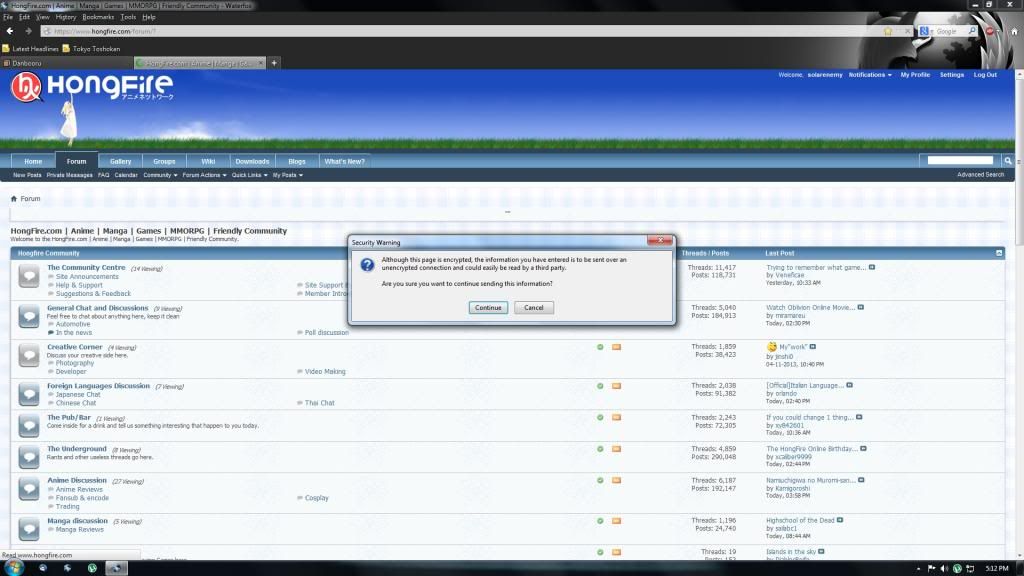
Task: Click the green icon in Manga discussion row
Action: tap(600, 520)
